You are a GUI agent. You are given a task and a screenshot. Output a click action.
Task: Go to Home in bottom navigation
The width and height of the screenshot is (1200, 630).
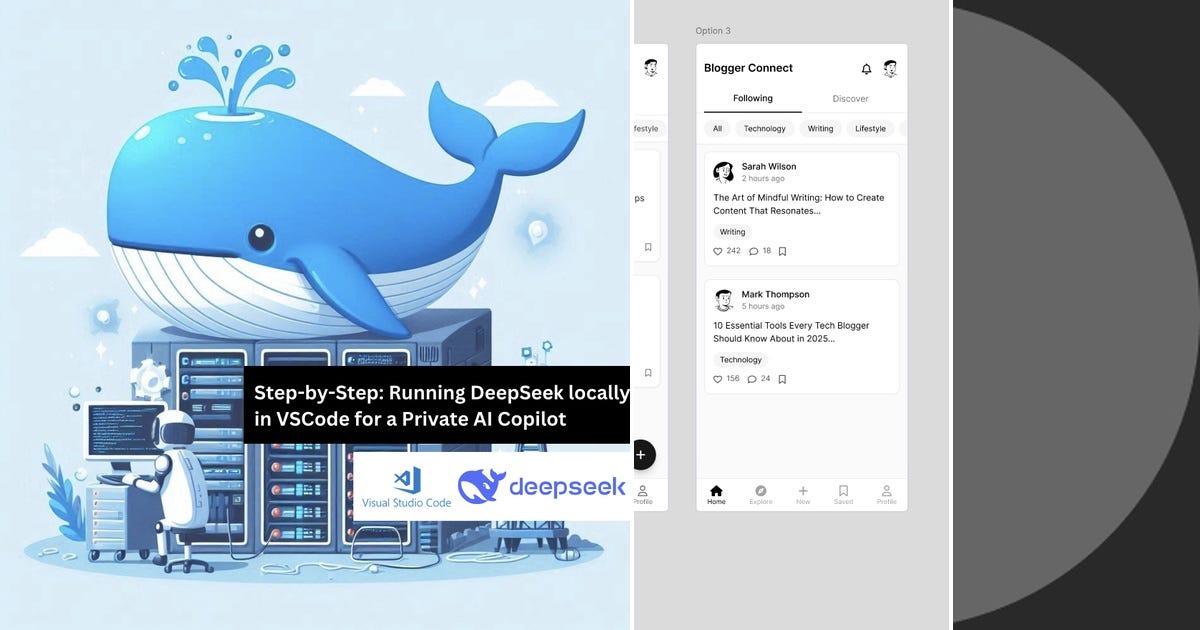point(716,495)
